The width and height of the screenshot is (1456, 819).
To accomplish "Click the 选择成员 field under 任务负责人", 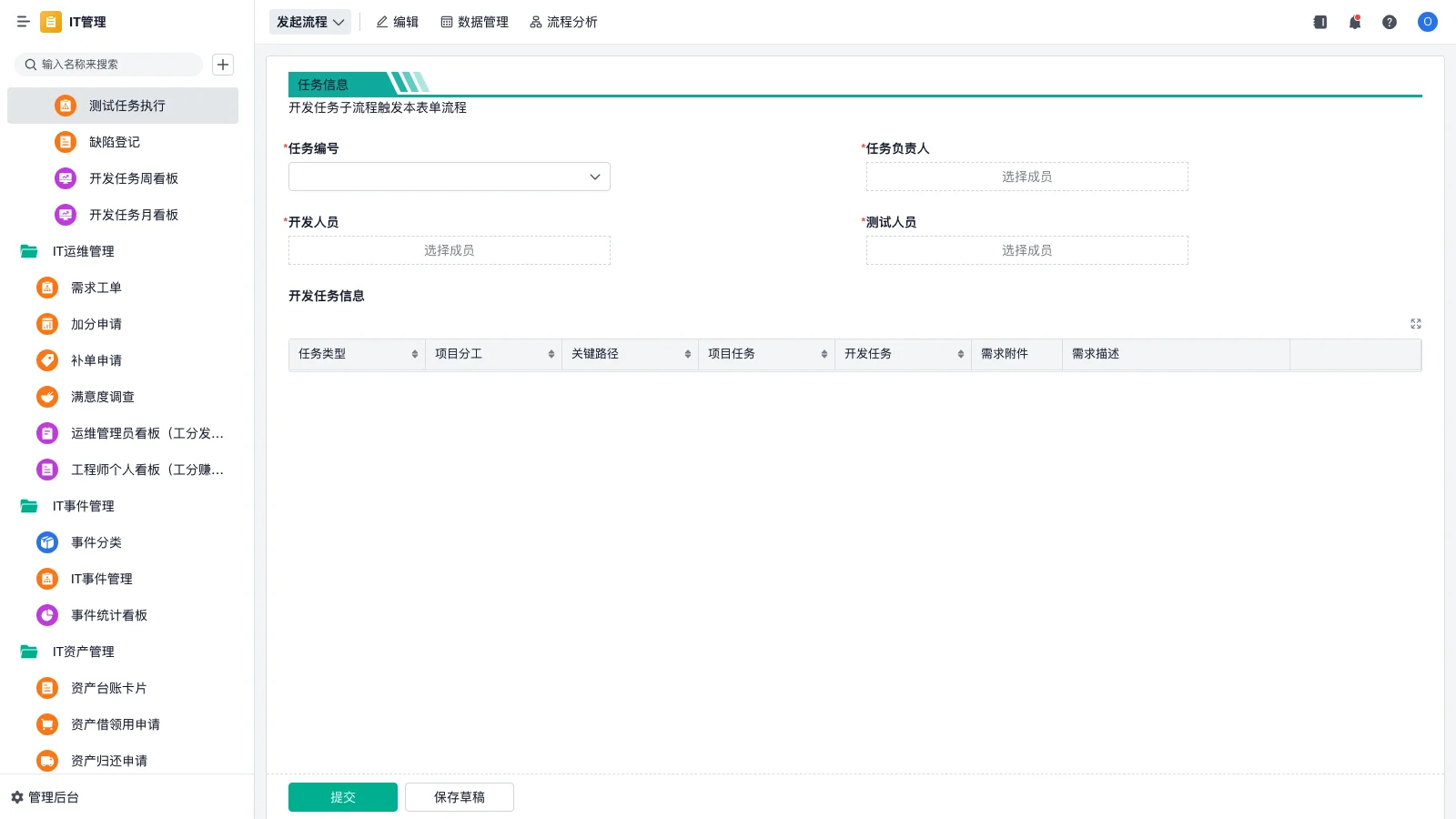I will 1026,177.
